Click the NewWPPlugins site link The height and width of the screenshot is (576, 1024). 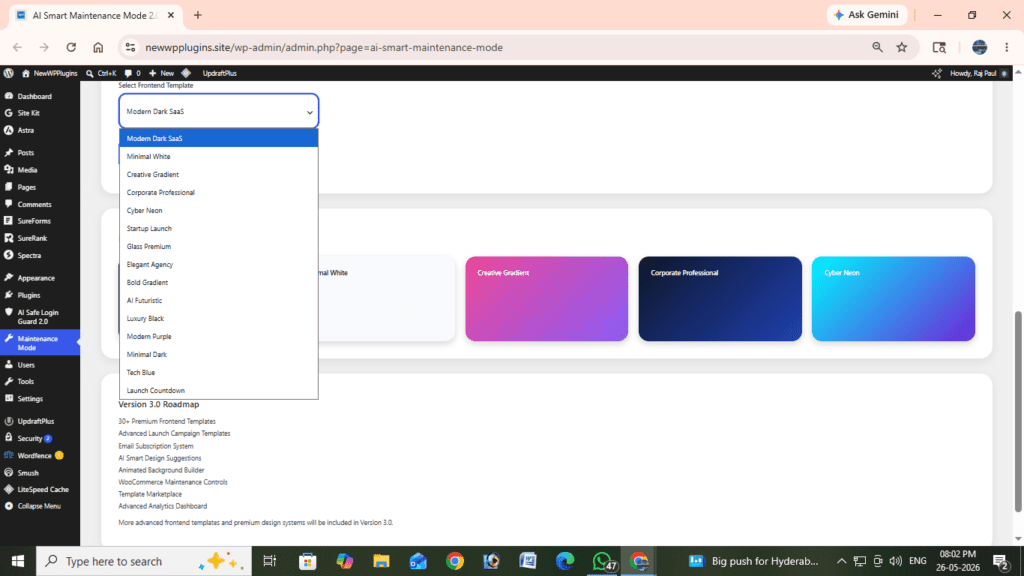50,73
